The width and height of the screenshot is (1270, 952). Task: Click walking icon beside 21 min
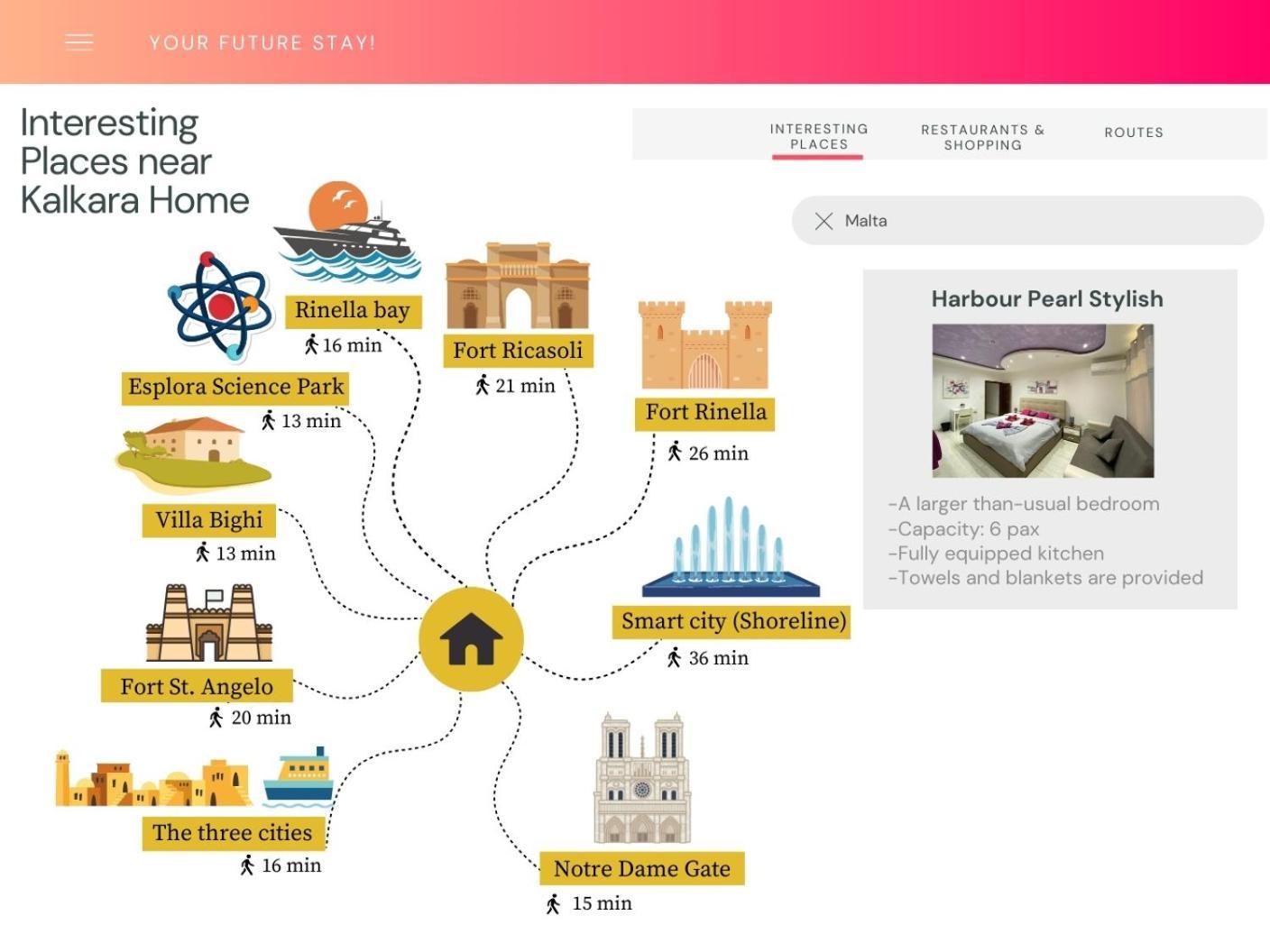click(483, 385)
